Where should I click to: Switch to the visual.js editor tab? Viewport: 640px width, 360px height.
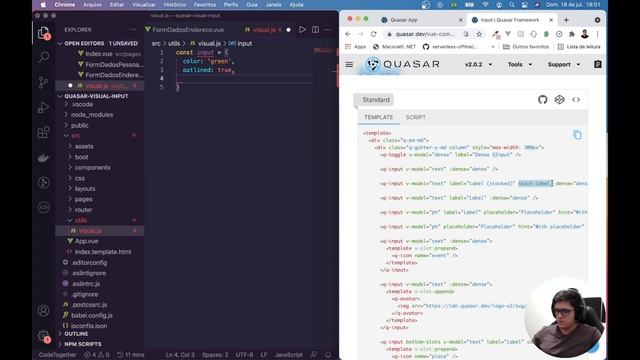263,29
